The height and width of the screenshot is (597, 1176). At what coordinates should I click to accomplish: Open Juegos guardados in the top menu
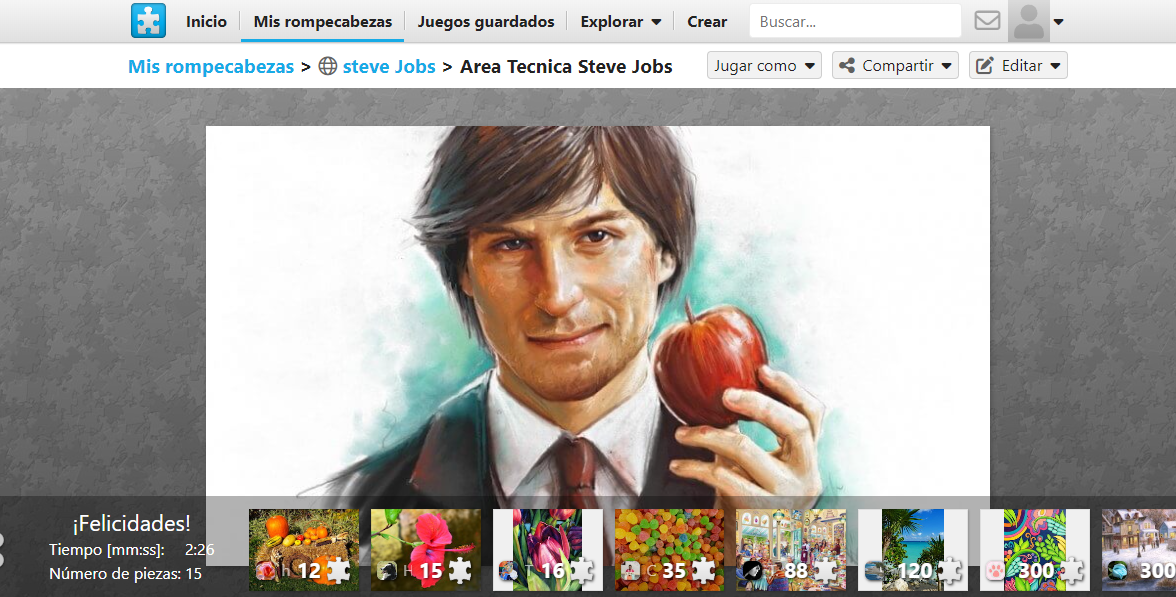click(486, 22)
